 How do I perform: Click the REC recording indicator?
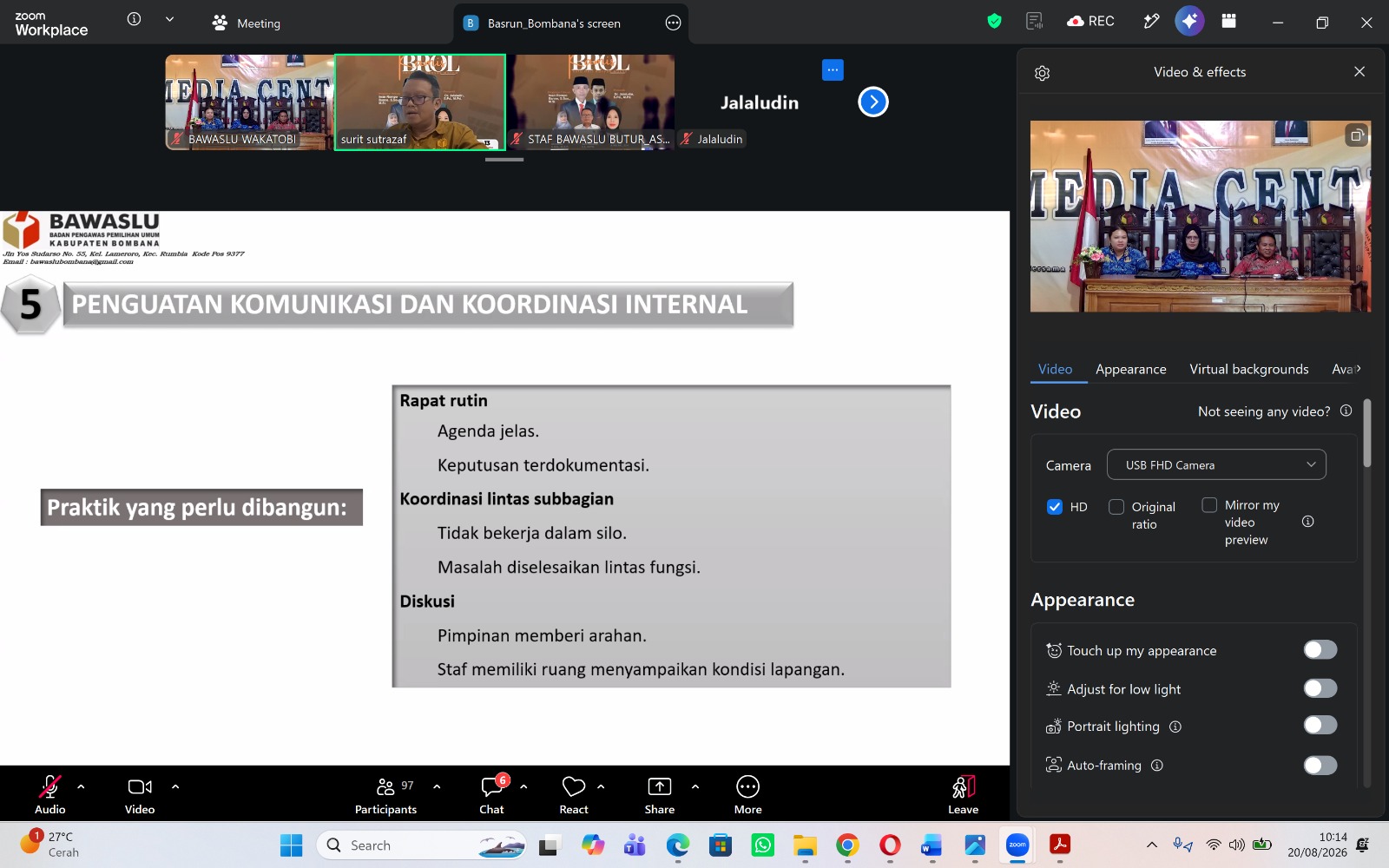pos(1090,21)
